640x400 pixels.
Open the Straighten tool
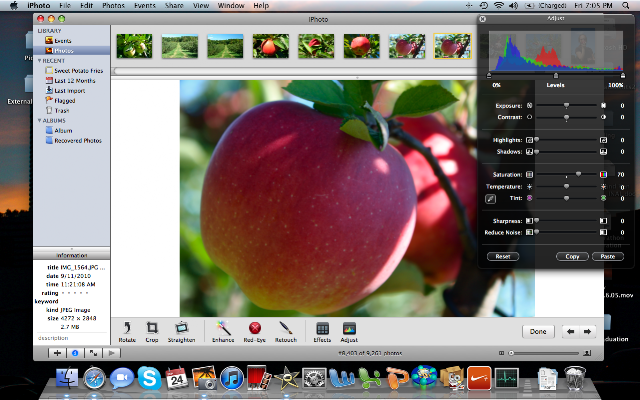click(181, 331)
